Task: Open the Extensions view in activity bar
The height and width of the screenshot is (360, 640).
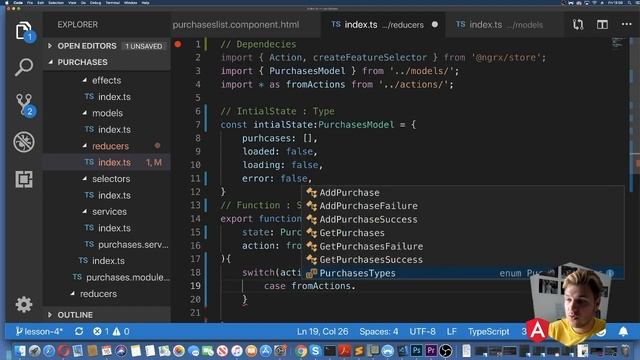Action: coord(24,179)
